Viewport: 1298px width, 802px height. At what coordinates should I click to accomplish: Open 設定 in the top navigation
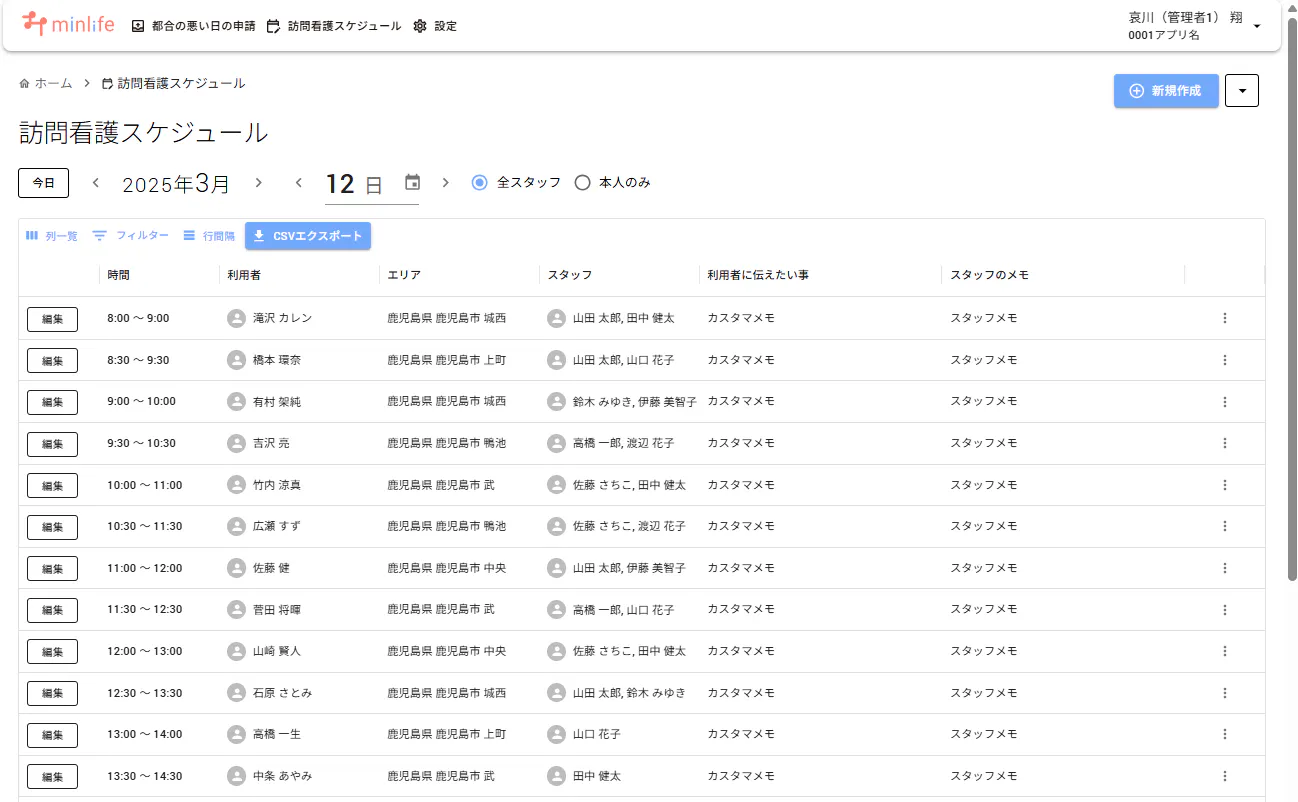click(x=434, y=26)
